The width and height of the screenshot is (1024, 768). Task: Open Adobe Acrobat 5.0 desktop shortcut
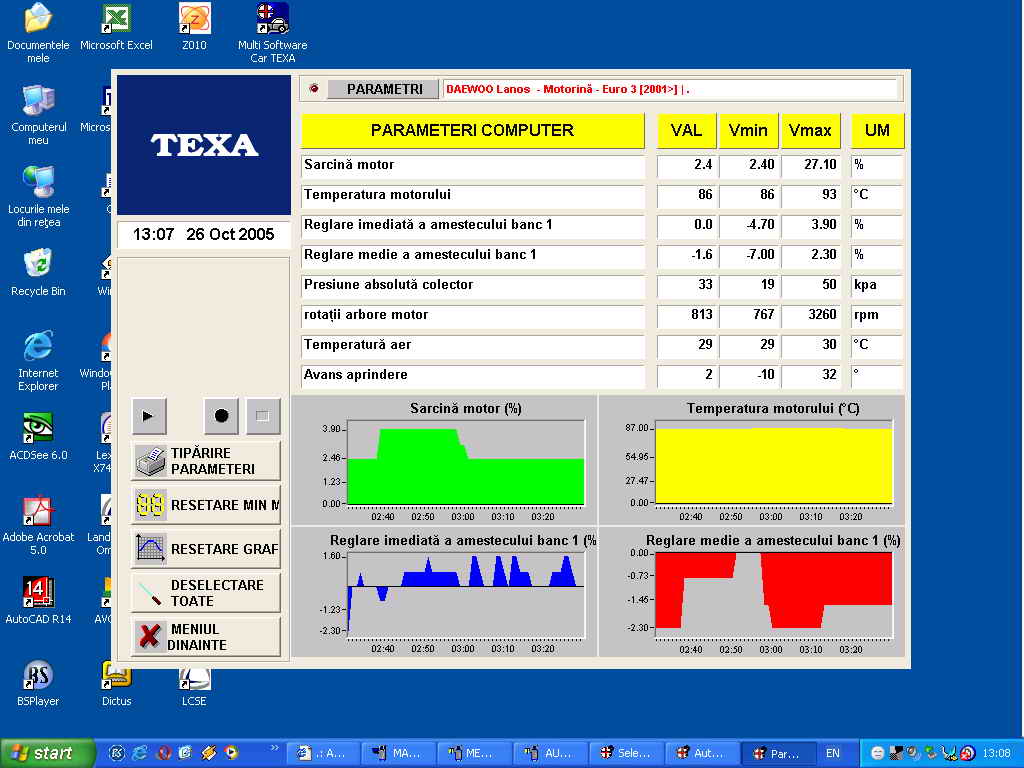click(x=38, y=526)
